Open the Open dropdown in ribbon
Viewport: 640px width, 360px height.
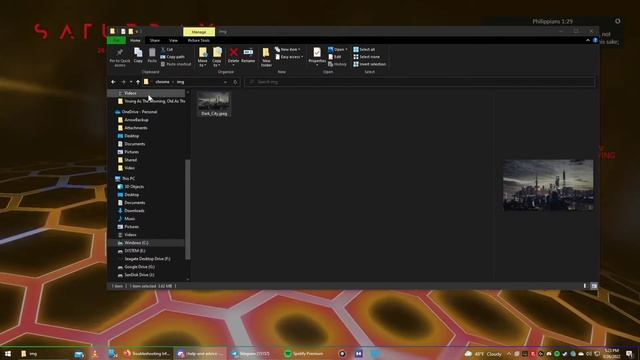click(x=338, y=49)
